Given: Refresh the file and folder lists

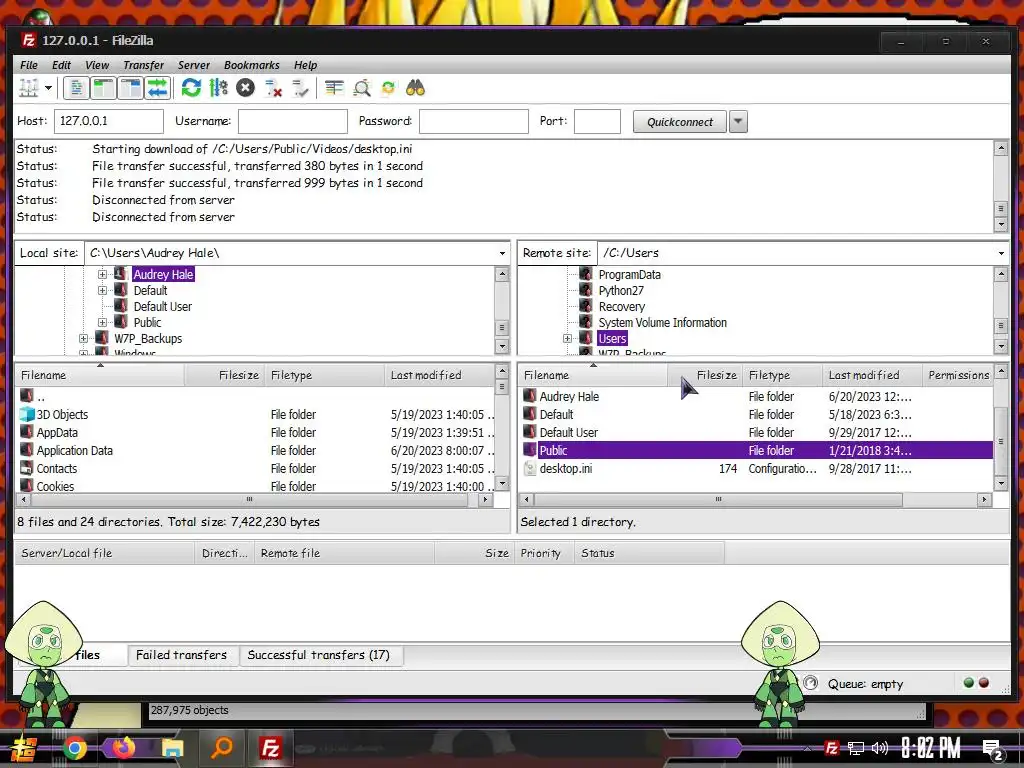Looking at the screenshot, I should [x=191, y=88].
